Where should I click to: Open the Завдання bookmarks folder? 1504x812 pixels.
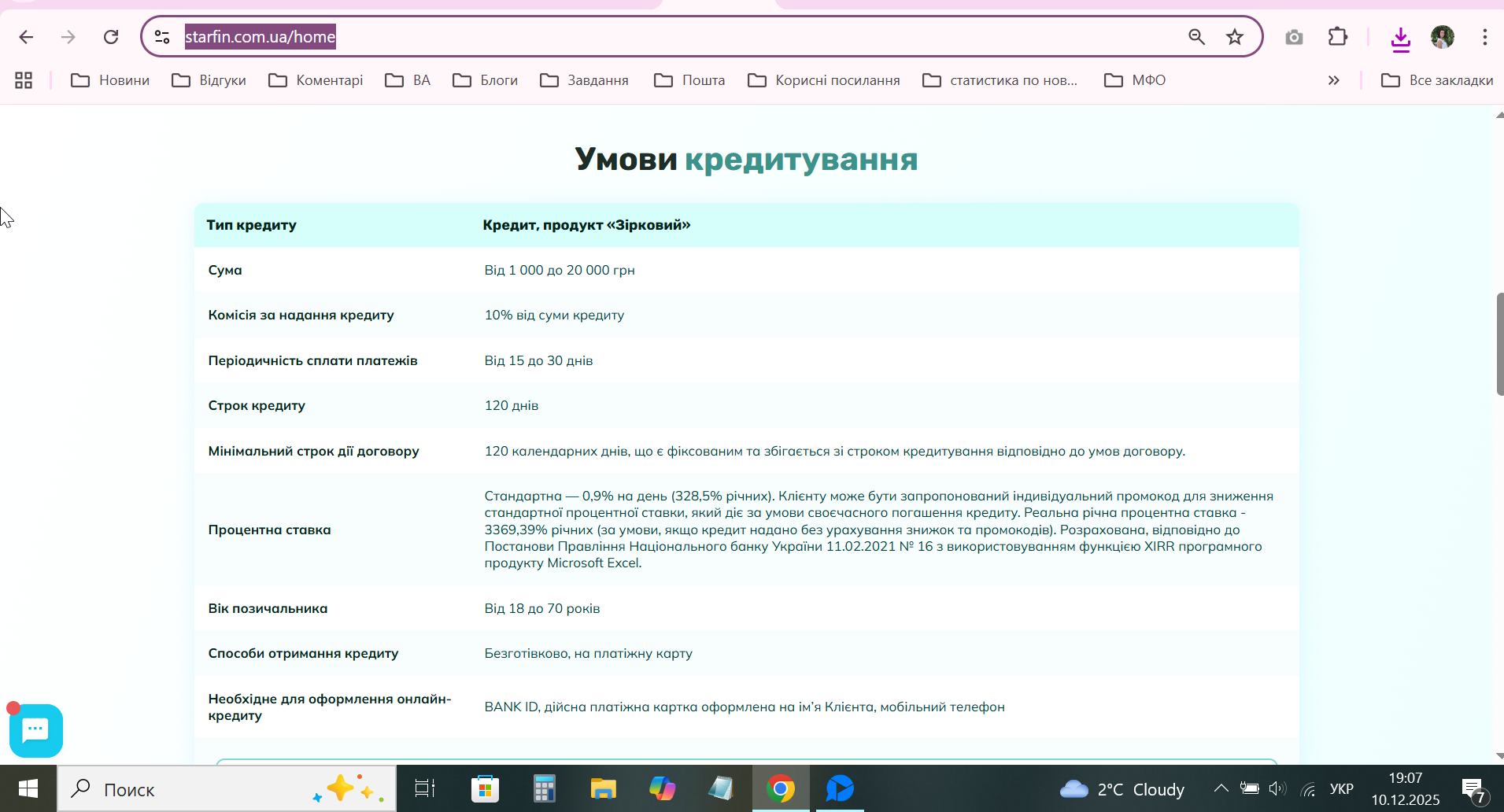point(584,80)
